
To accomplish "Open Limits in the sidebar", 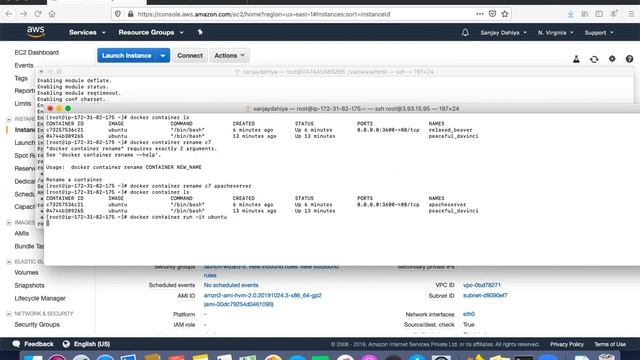I will coord(22,104).
